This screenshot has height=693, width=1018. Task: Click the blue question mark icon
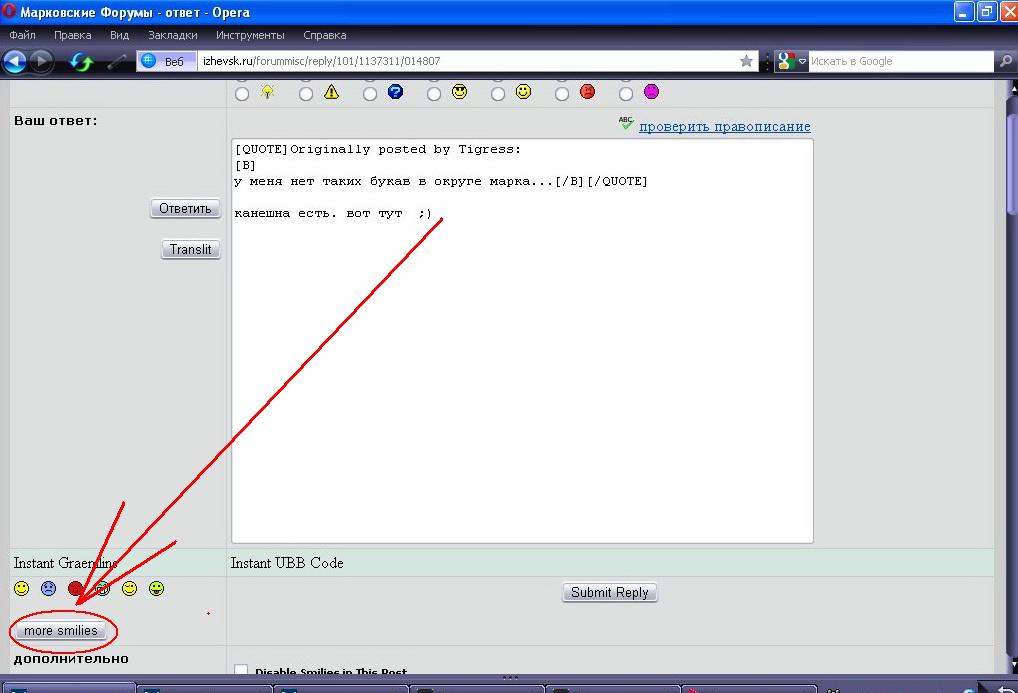tap(395, 92)
